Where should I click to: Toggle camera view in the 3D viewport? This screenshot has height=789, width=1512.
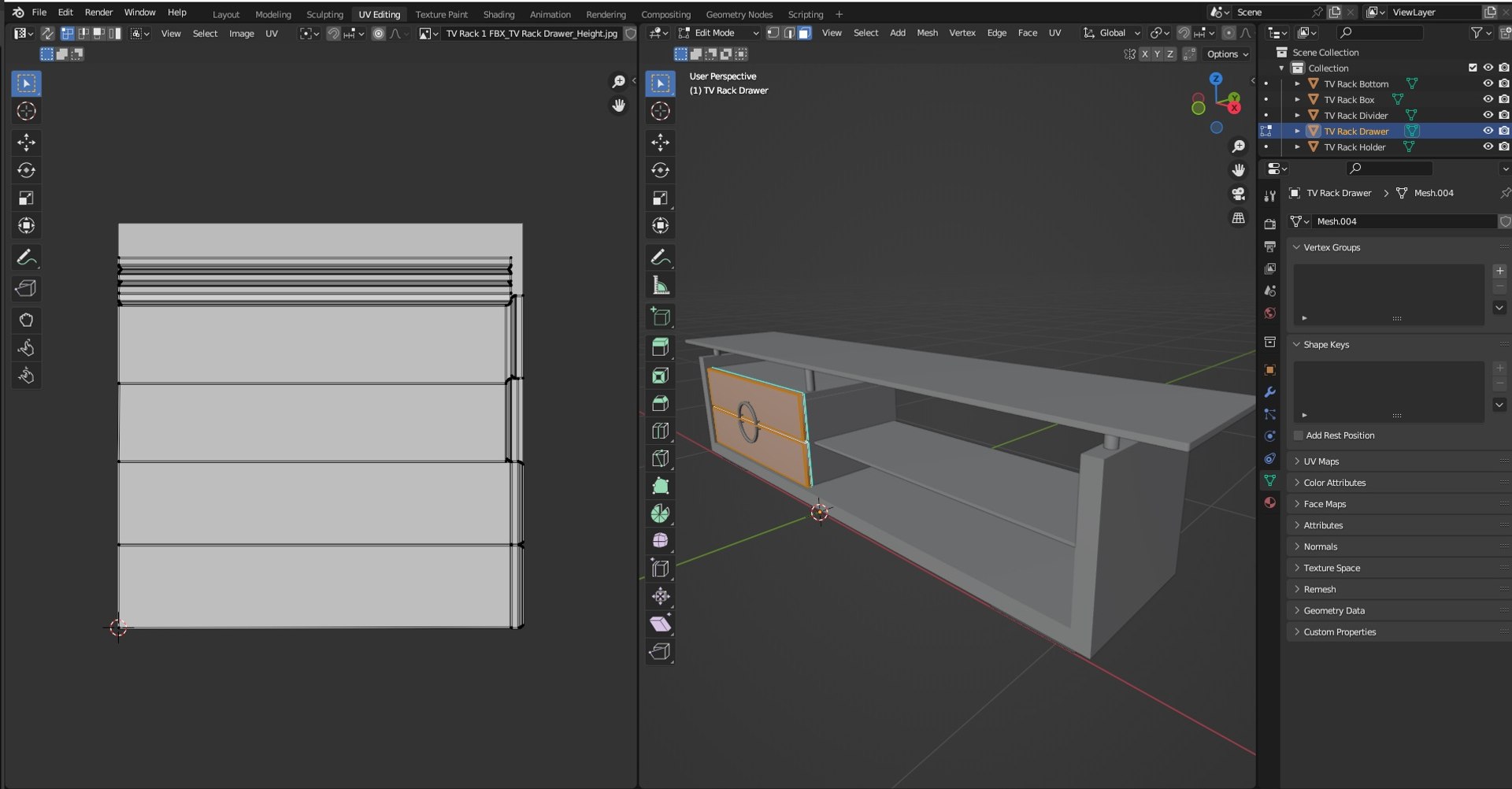tap(1238, 194)
